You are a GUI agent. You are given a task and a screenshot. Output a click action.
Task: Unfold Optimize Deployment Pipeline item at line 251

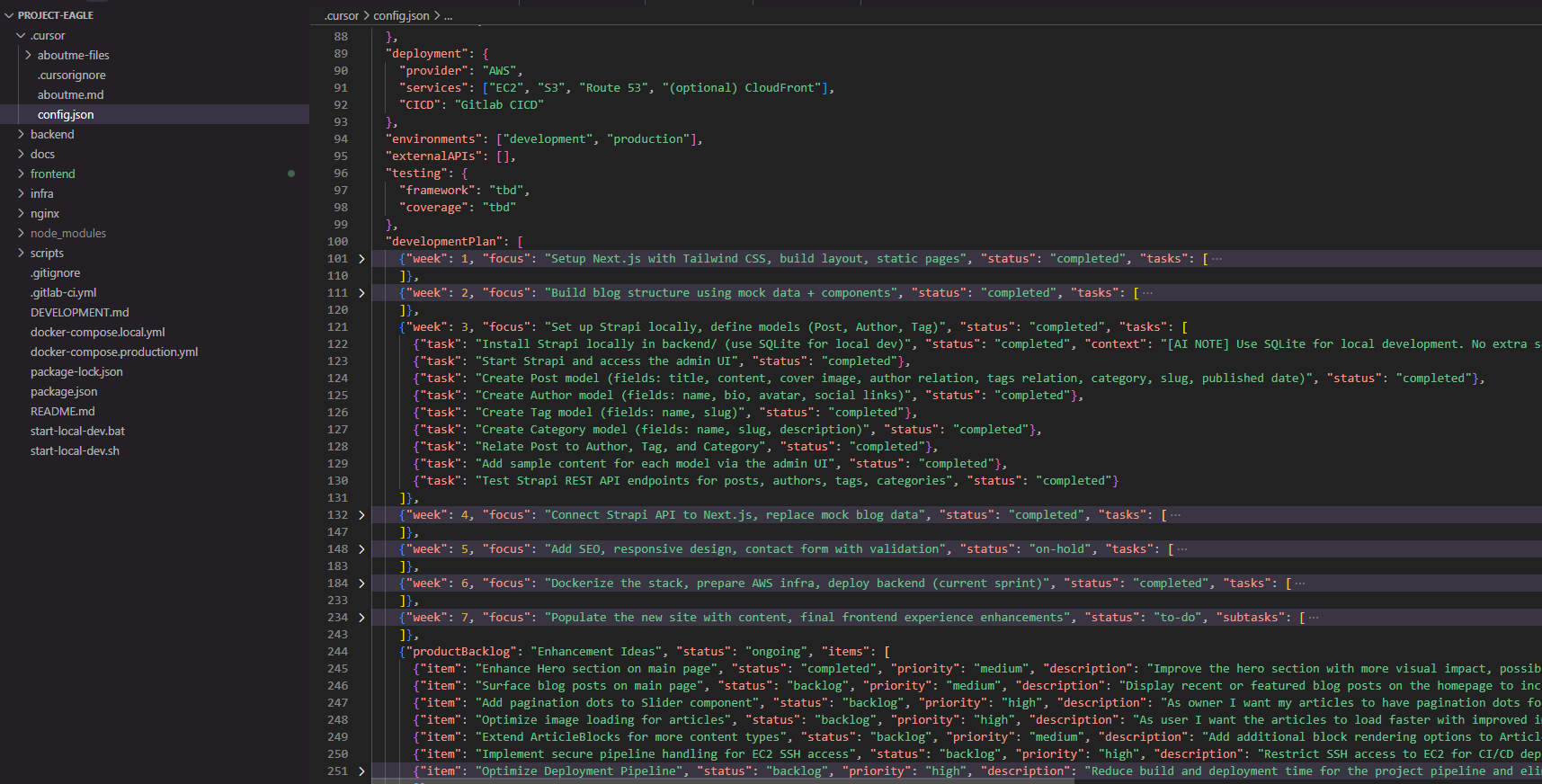361,771
